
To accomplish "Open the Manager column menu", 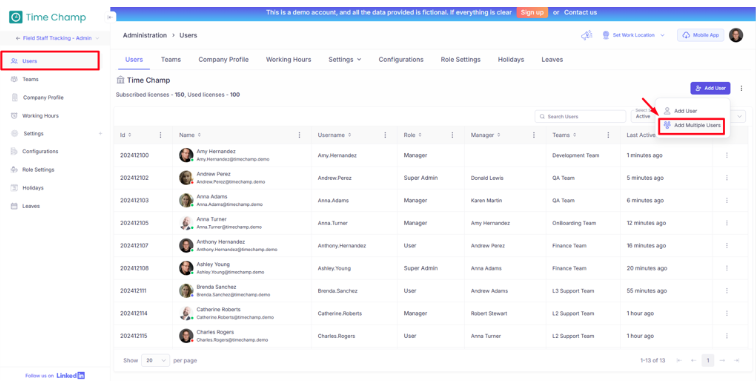I will click(534, 135).
